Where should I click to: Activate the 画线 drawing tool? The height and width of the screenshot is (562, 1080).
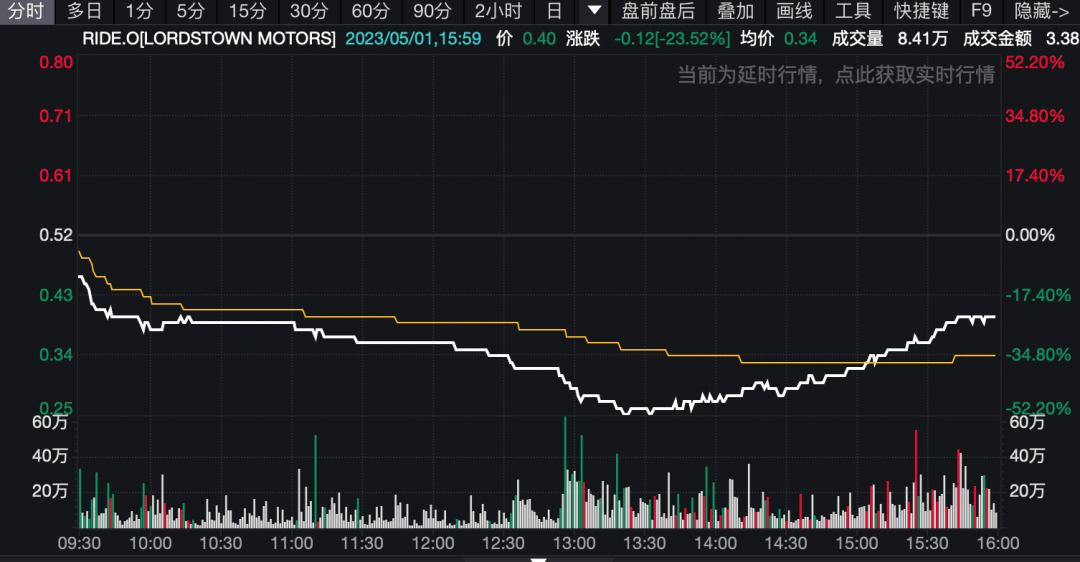click(794, 11)
